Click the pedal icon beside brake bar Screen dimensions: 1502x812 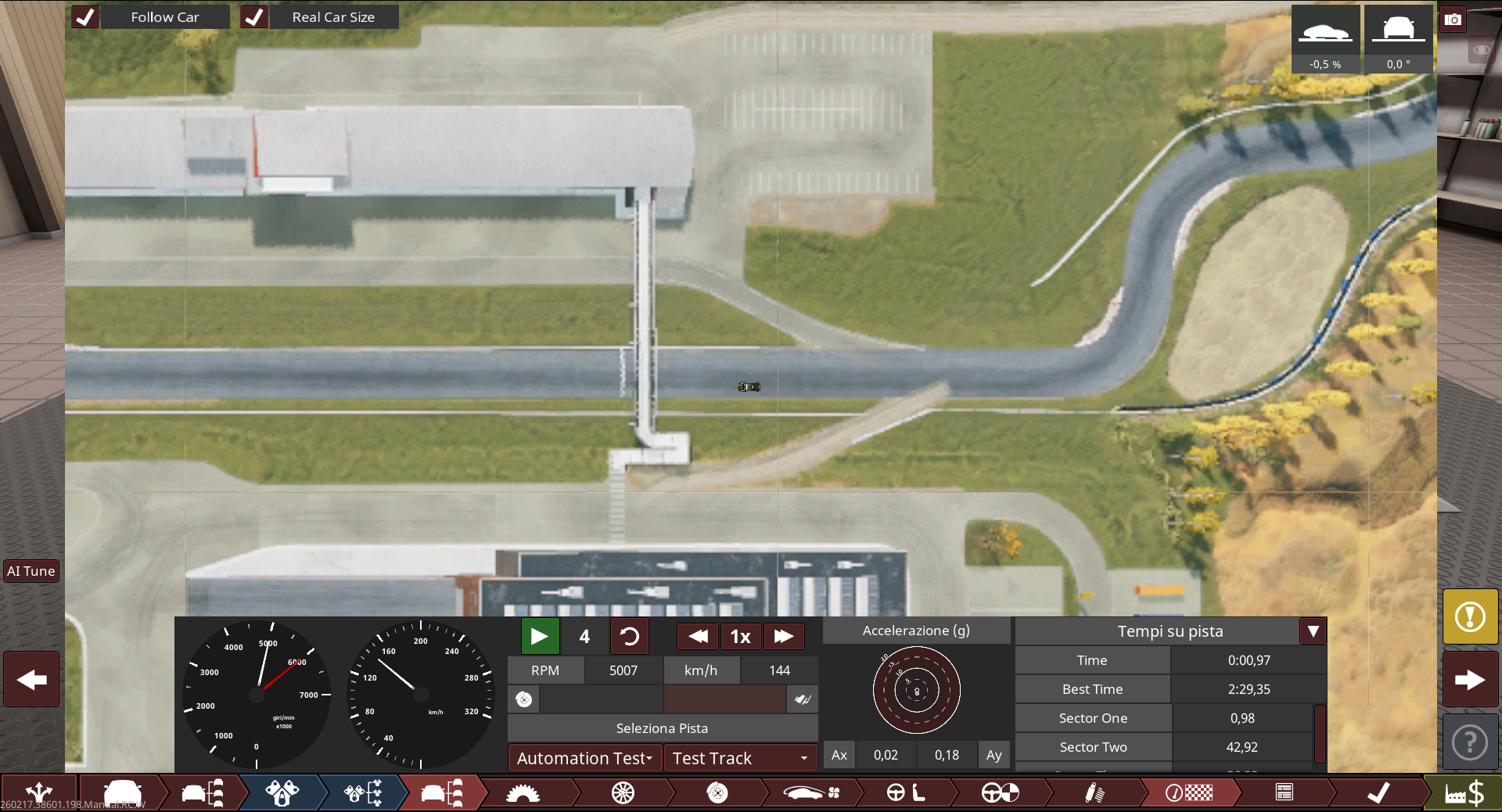[x=803, y=699]
